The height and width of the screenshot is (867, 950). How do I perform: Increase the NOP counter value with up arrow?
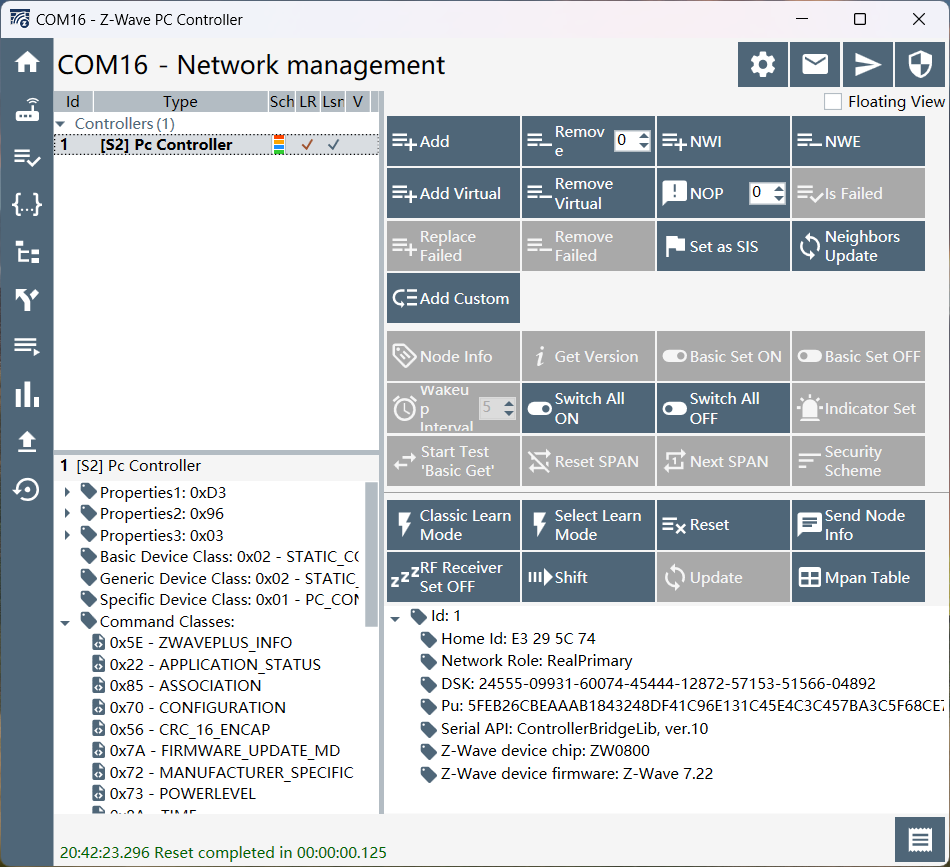pyautogui.click(x=779, y=188)
